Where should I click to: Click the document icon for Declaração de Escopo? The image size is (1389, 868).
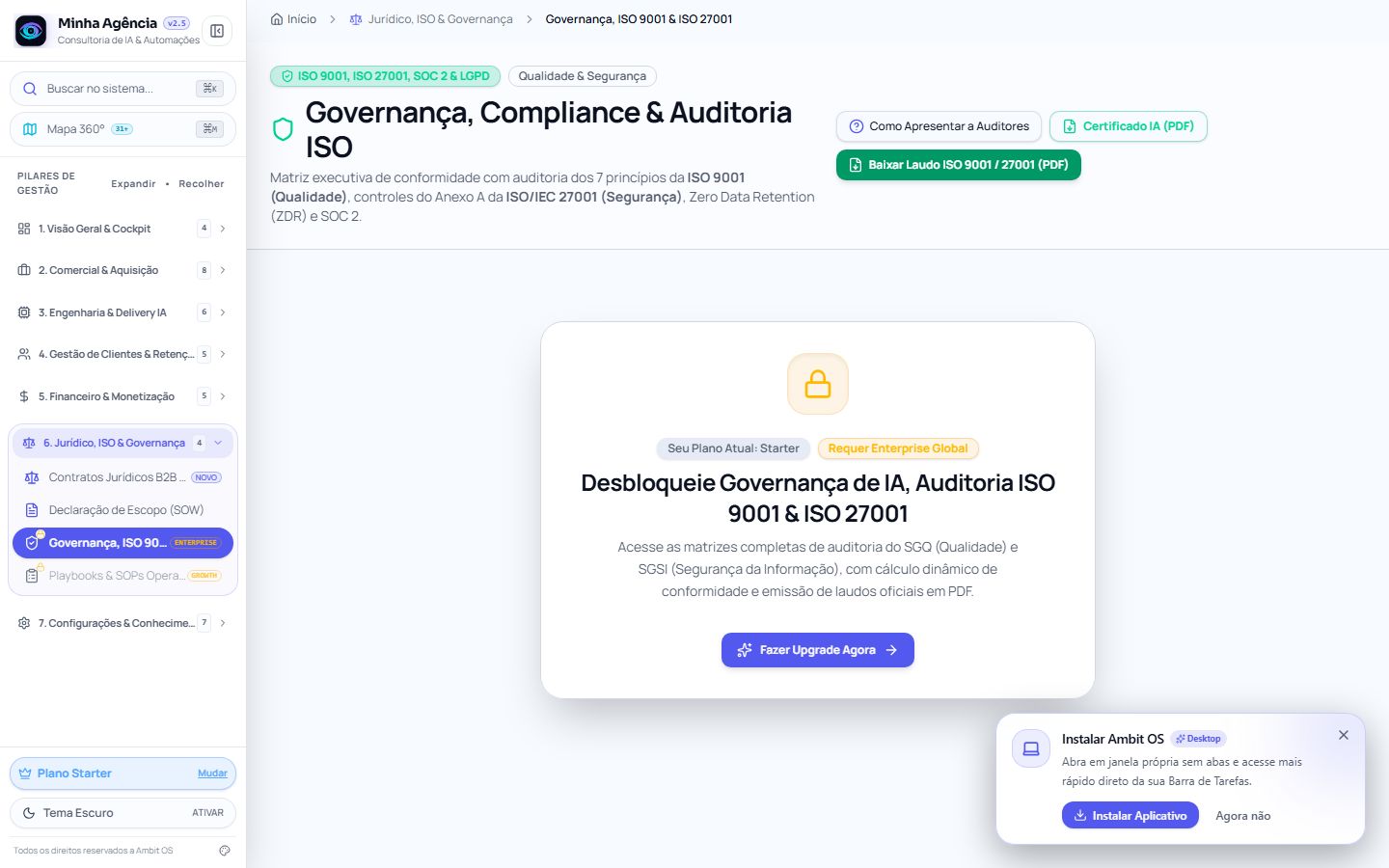point(32,510)
